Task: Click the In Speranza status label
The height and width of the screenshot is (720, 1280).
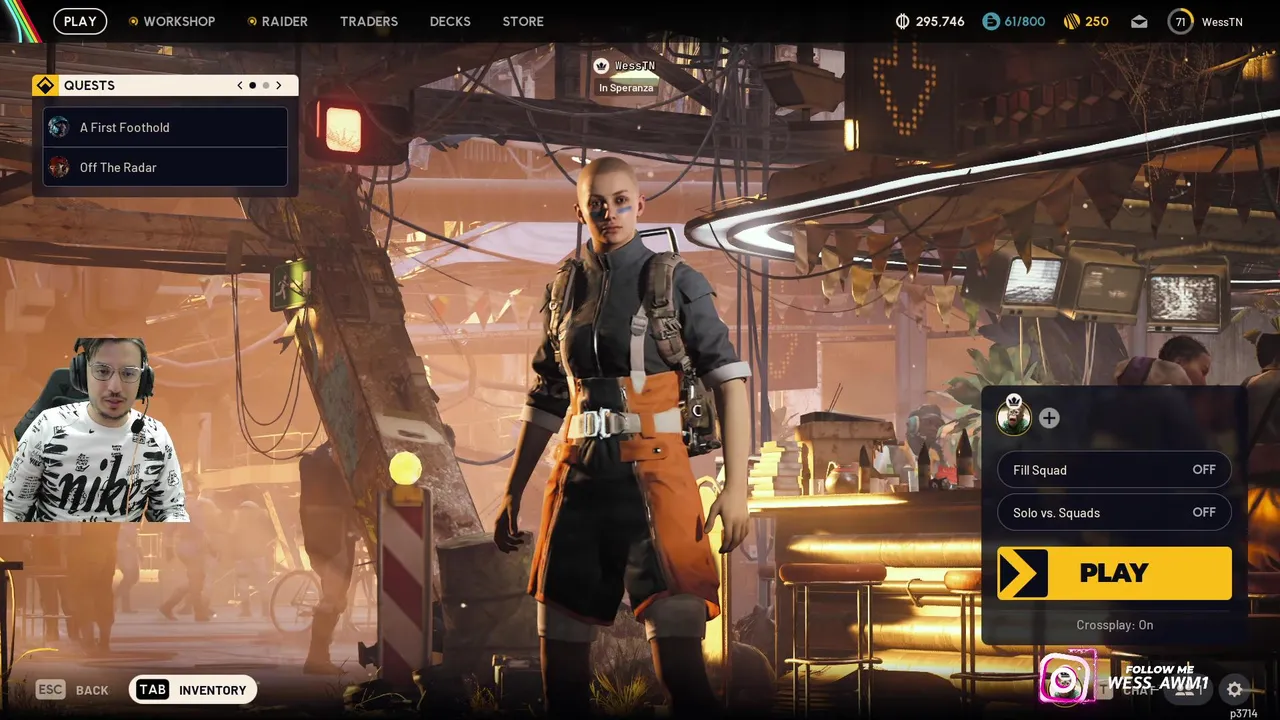Action: click(626, 88)
